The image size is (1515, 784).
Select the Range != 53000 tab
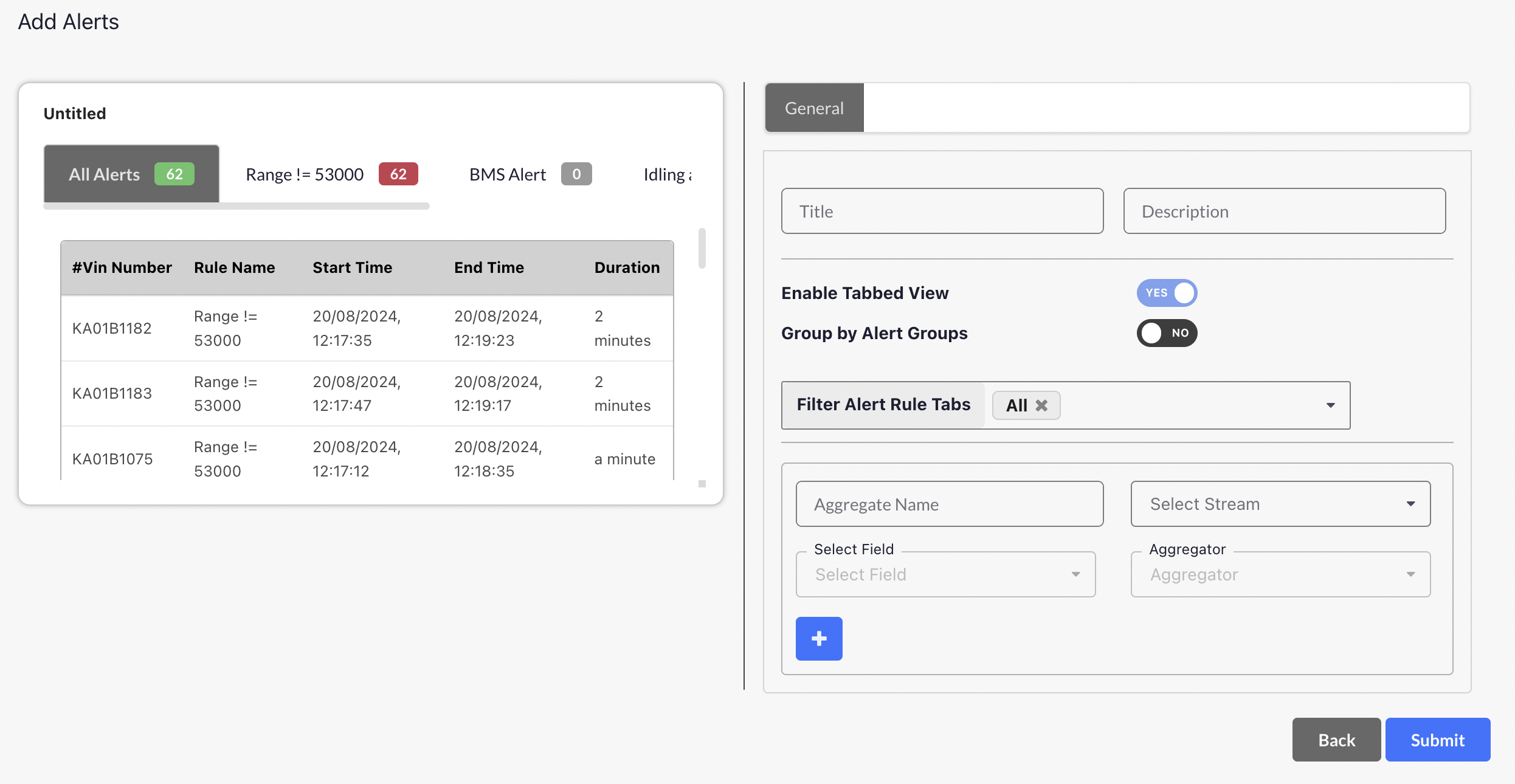[x=305, y=174]
